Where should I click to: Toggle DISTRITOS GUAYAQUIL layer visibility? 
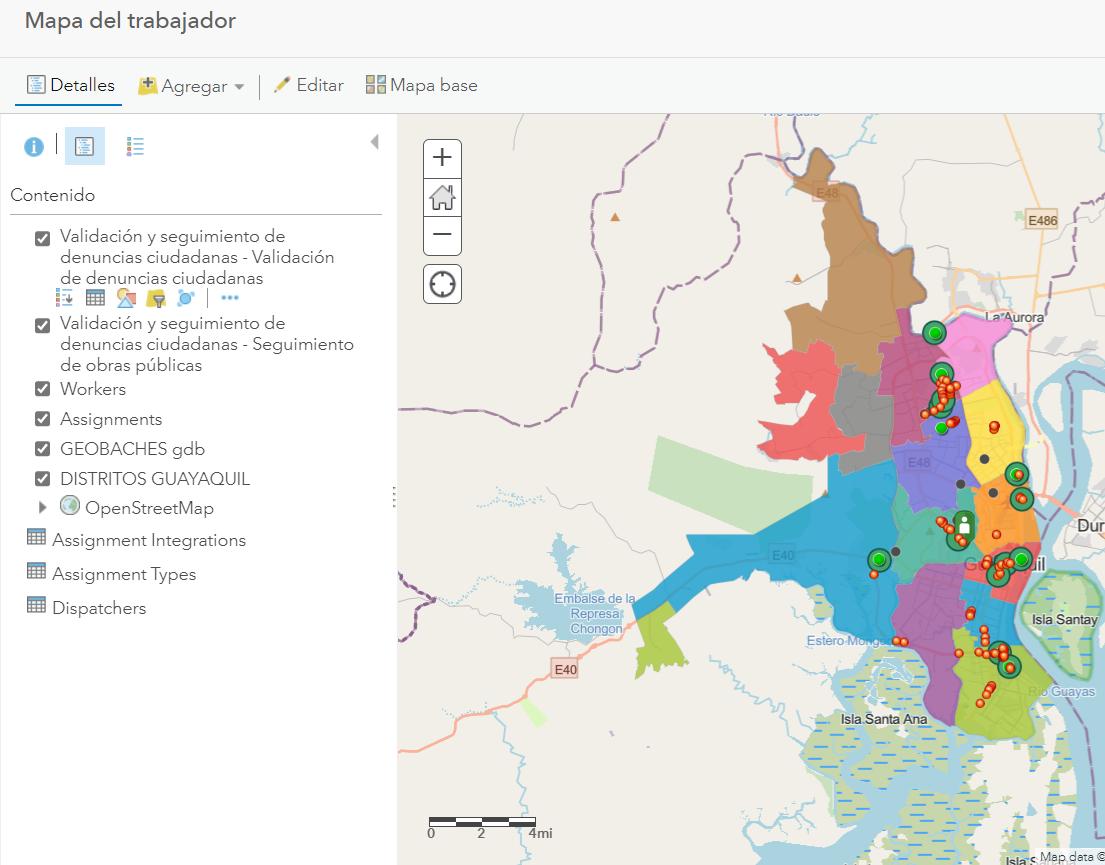click(x=42, y=479)
